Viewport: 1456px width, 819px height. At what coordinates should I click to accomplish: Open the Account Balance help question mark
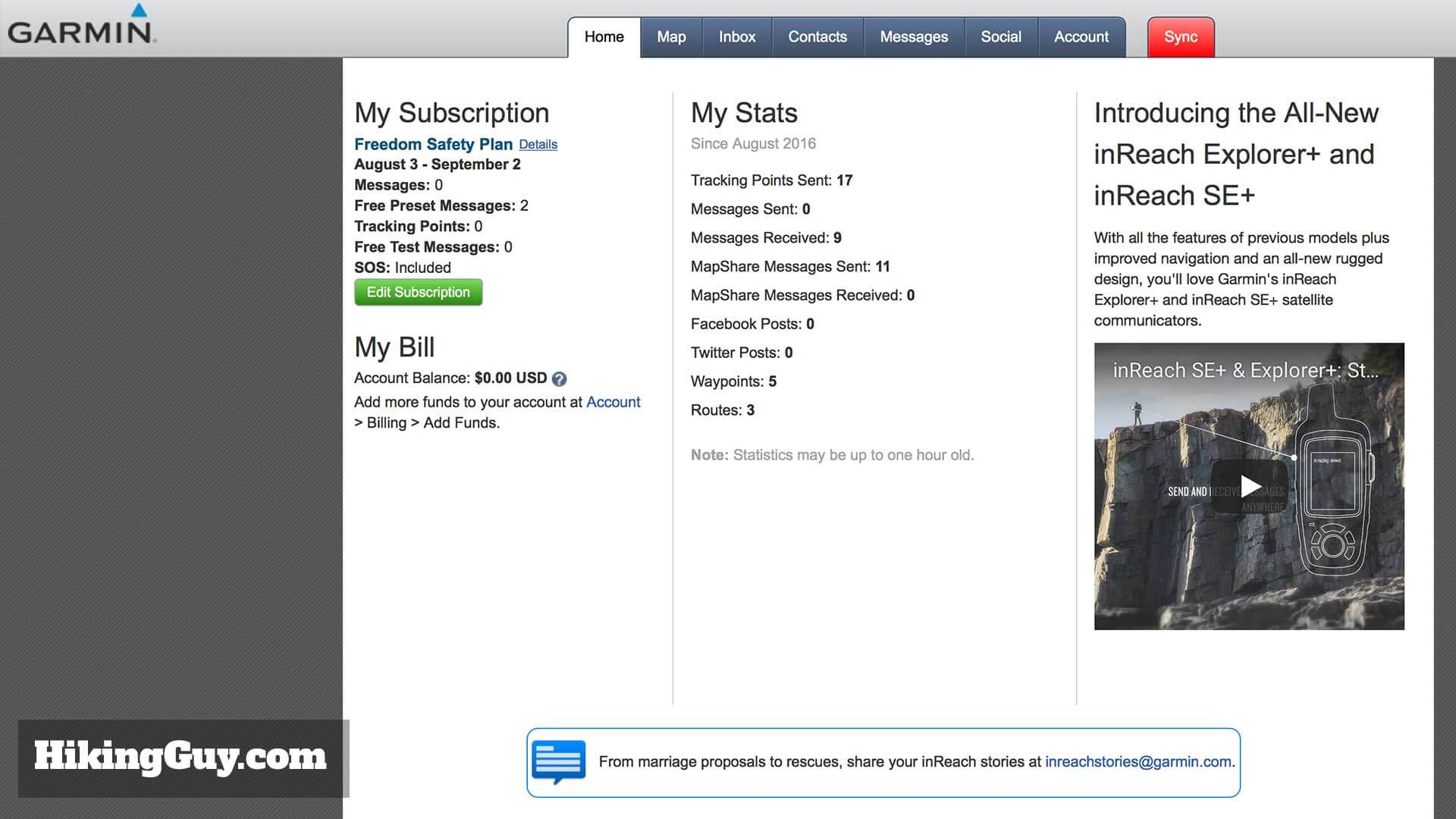point(559,378)
